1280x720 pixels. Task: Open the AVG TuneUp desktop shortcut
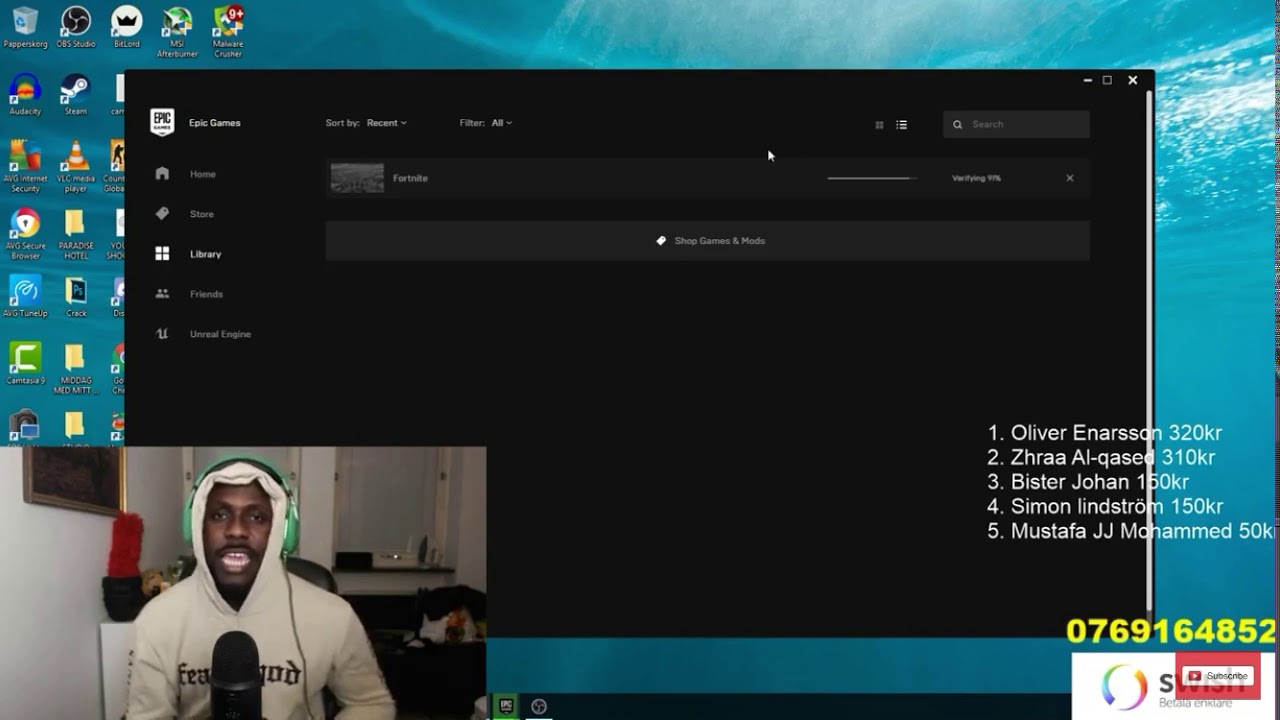(25, 296)
